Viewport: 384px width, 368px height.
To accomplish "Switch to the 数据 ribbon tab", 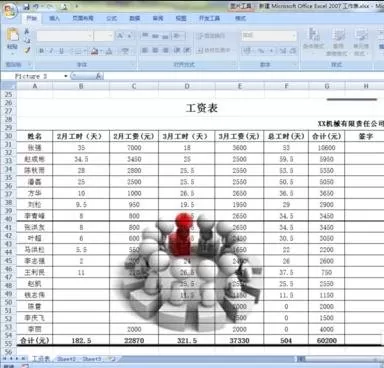I will [x=135, y=18].
